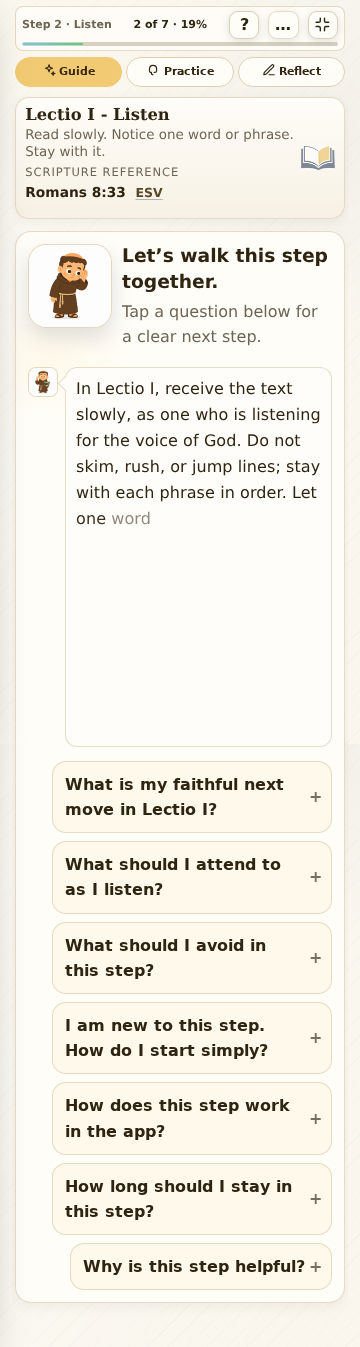
Task: Expand 'What should I attend to as I listen?'
Action: (192, 877)
